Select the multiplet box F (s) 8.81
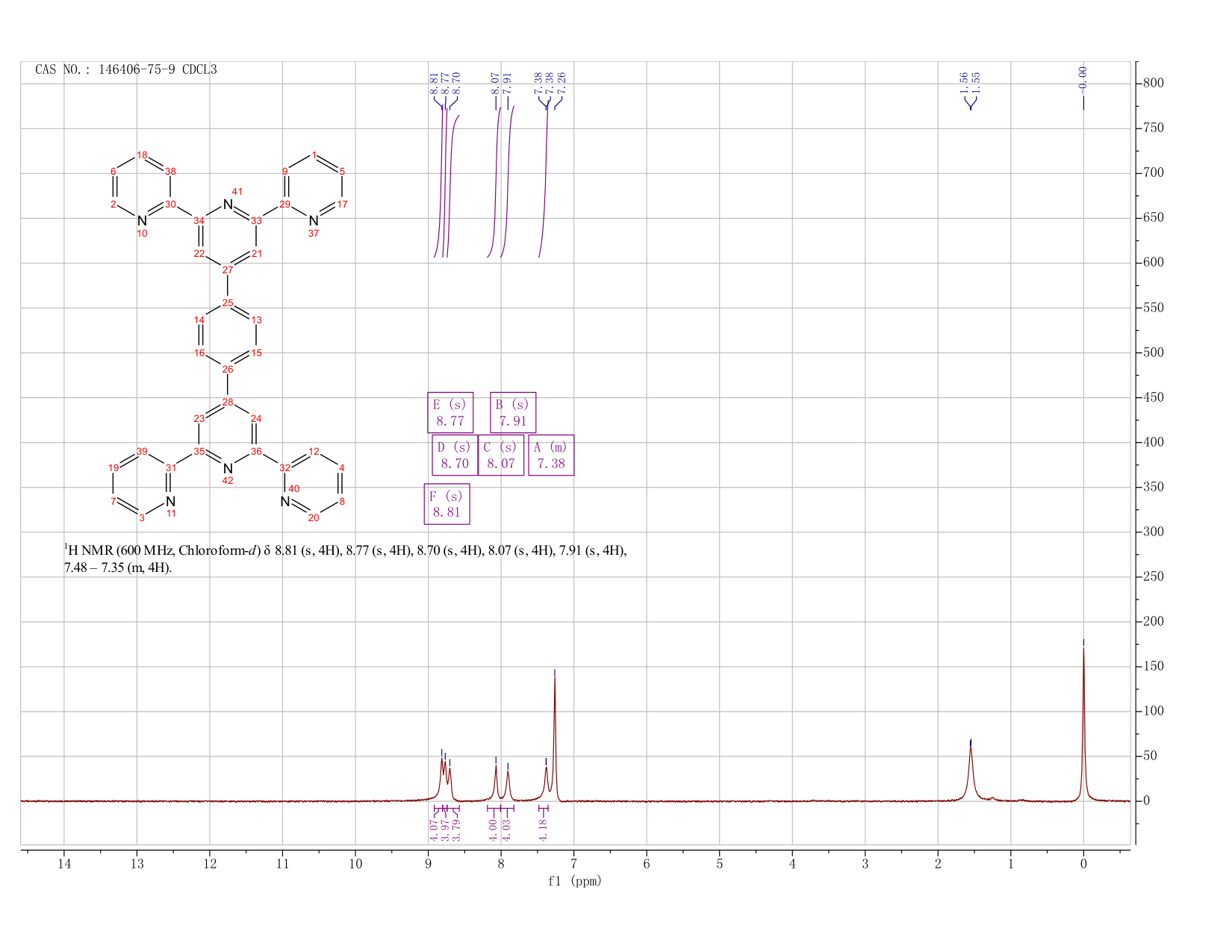The image size is (1232, 952). (447, 504)
